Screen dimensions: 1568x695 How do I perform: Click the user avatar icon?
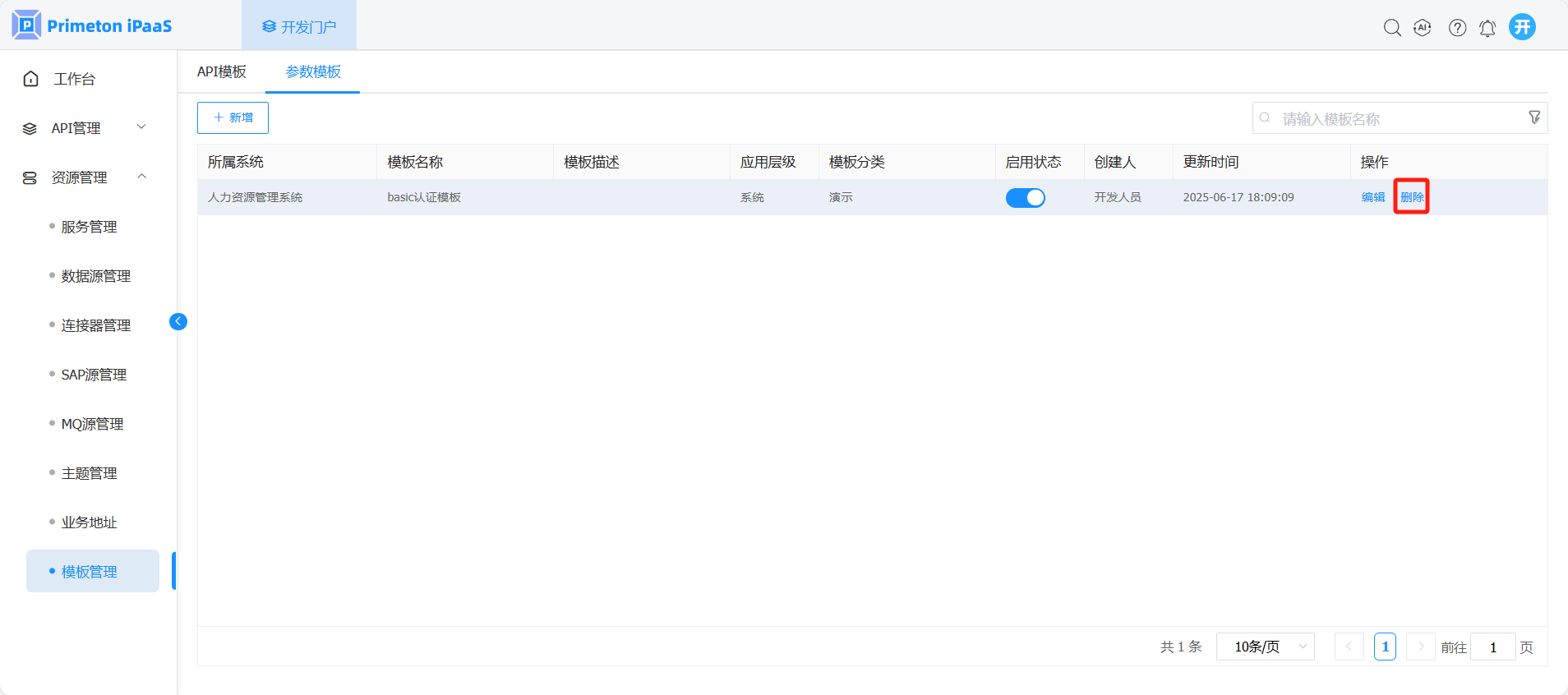[x=1522, y=27]
